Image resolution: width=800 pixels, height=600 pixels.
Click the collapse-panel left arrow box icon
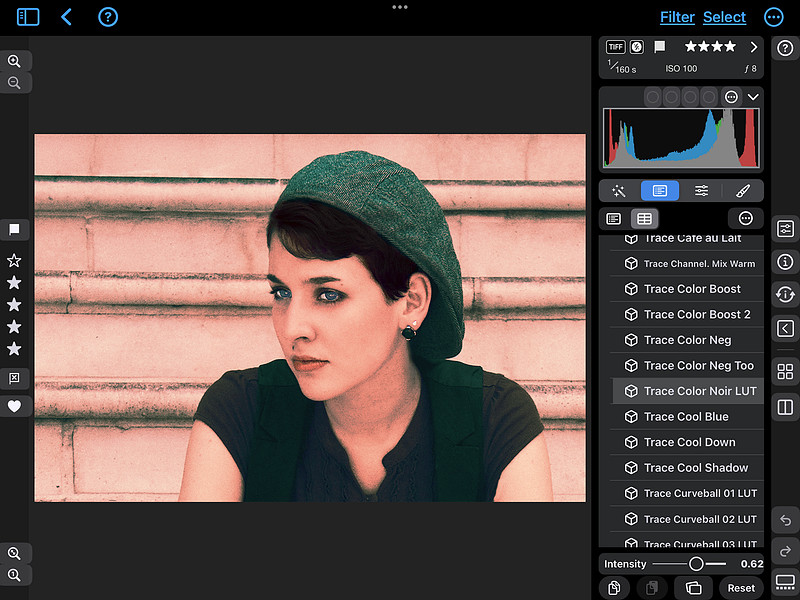pos(785,328)
